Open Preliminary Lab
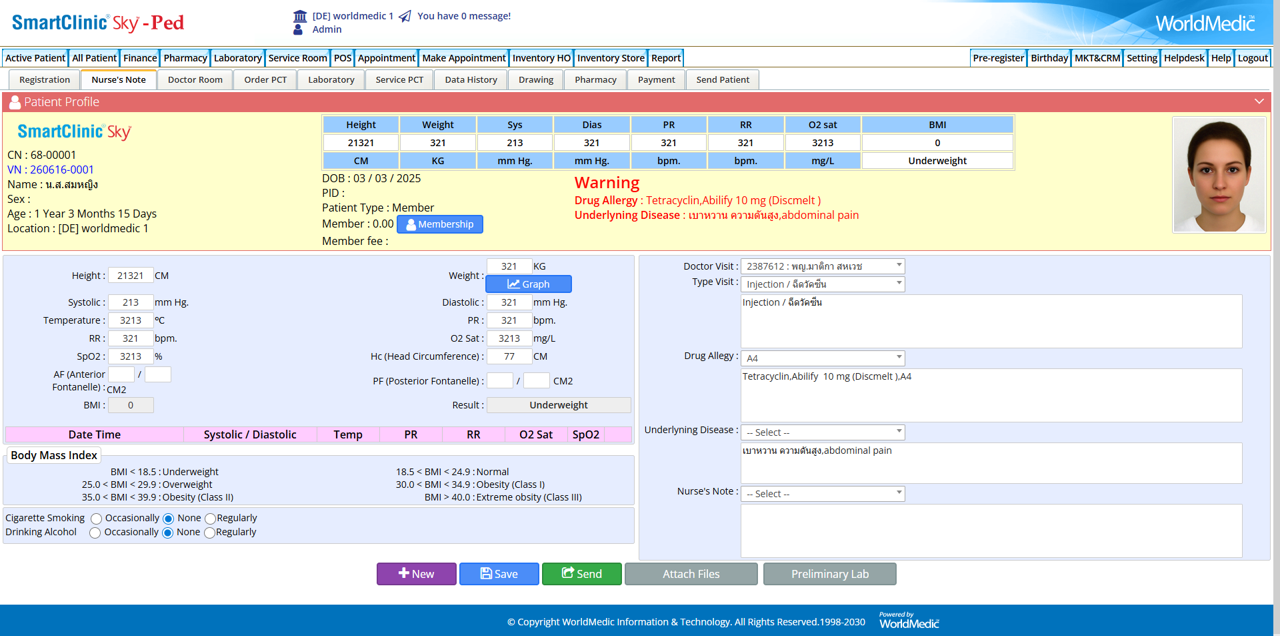The width and height of the screenshot is (1280, 636). [x=830, y=574]
